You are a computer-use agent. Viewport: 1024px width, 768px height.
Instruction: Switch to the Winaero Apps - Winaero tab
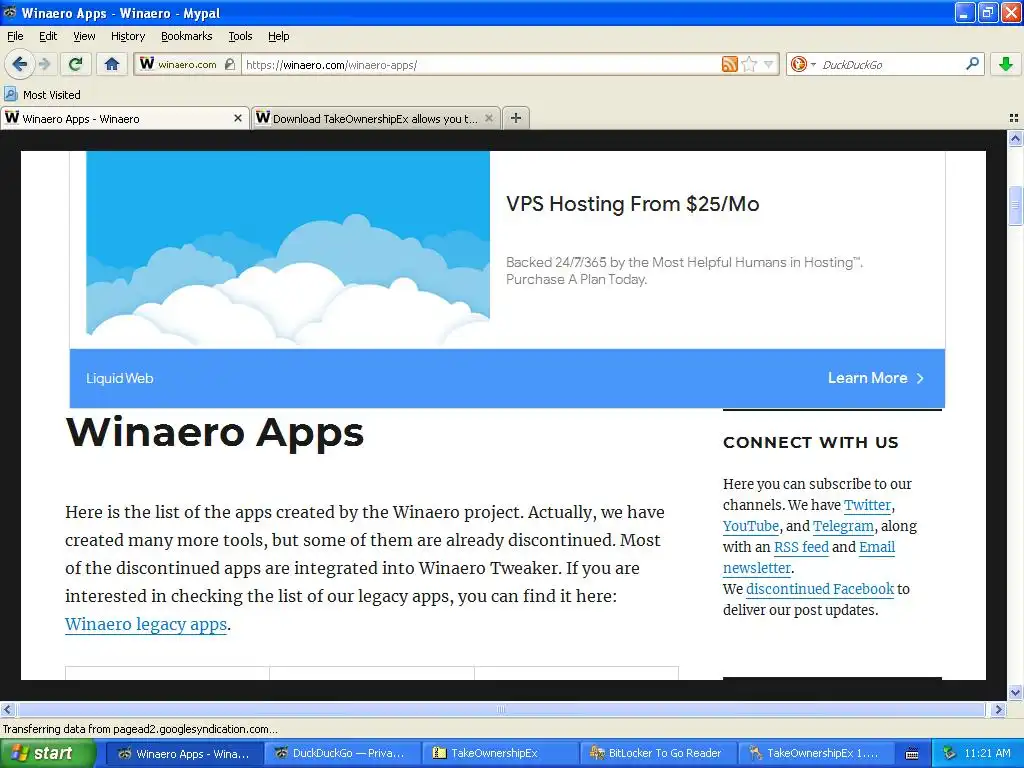[124, 118]
